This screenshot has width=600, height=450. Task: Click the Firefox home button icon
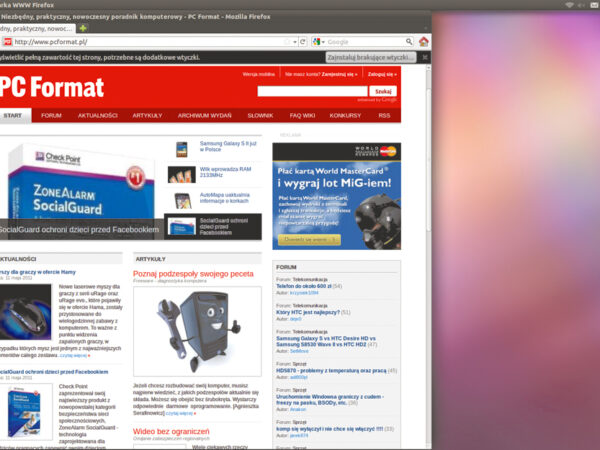tap(424, 42)
